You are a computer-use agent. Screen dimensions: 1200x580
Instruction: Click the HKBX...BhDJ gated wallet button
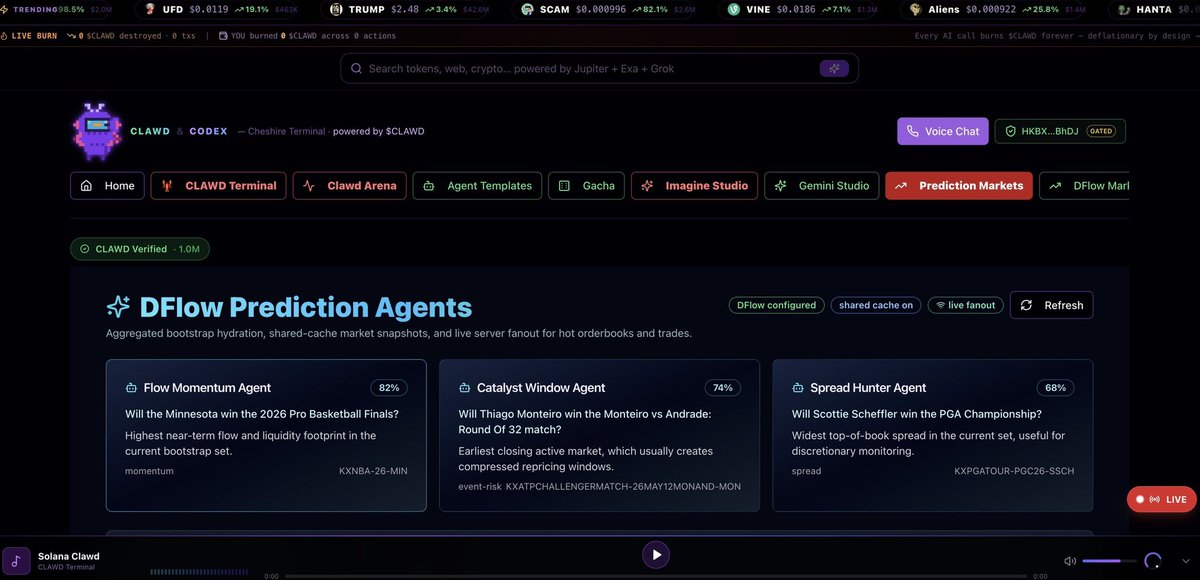point(1060,131)
